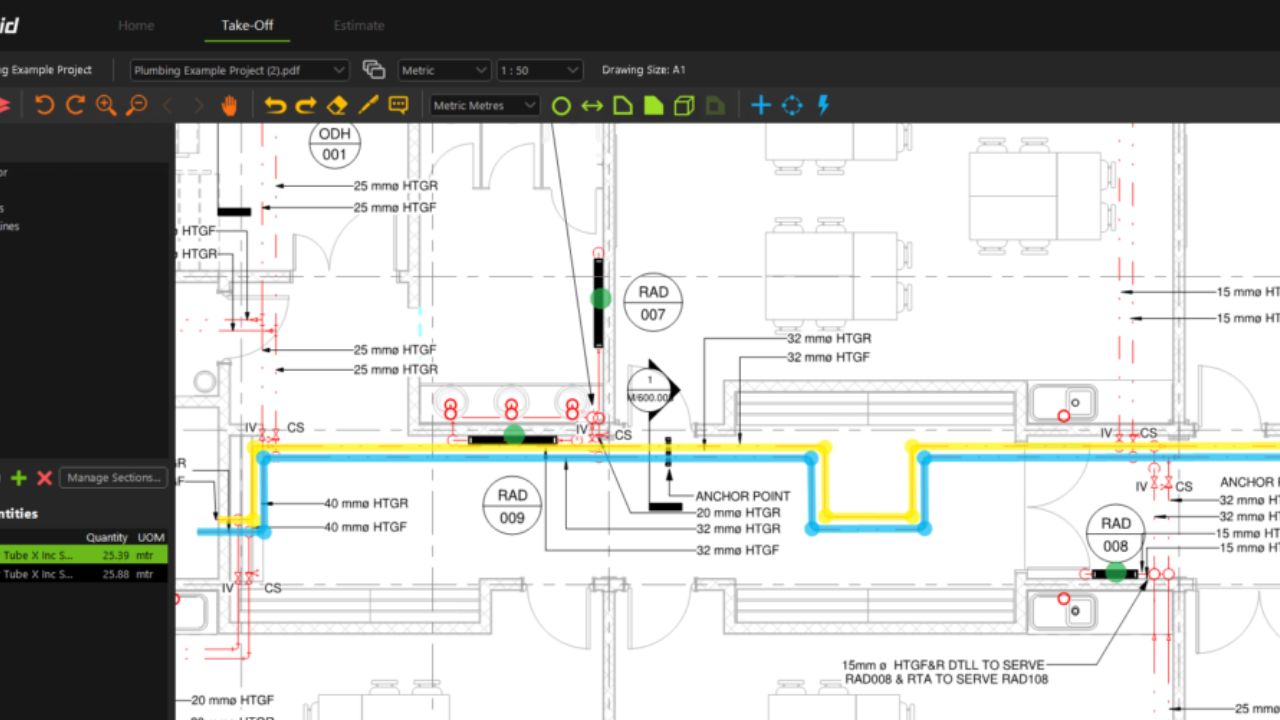Select the second Tube X quantity row
Screen dimensions: 1280x720
point(80,574)
